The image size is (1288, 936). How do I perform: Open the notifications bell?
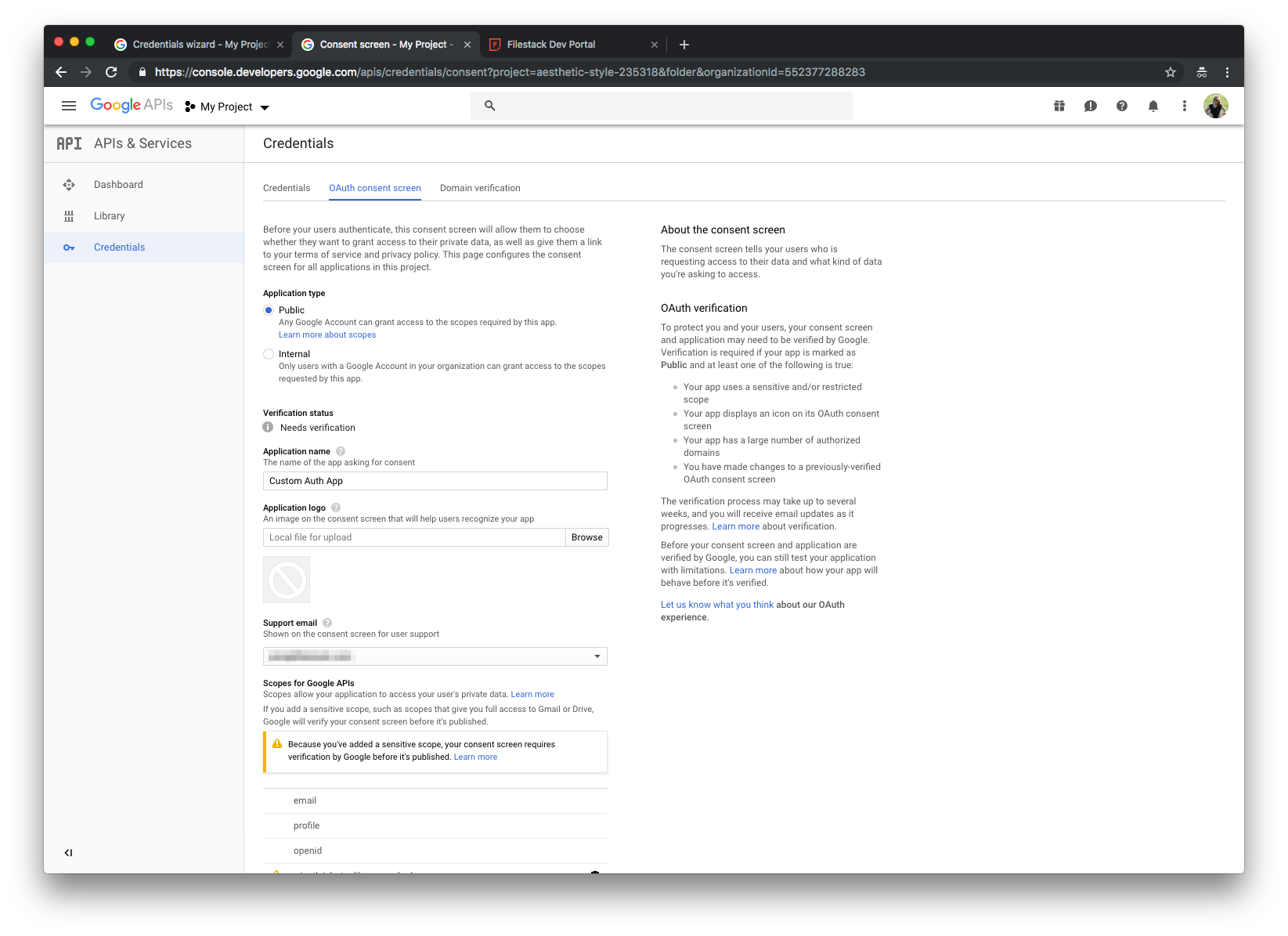[x=1153, y=106]
